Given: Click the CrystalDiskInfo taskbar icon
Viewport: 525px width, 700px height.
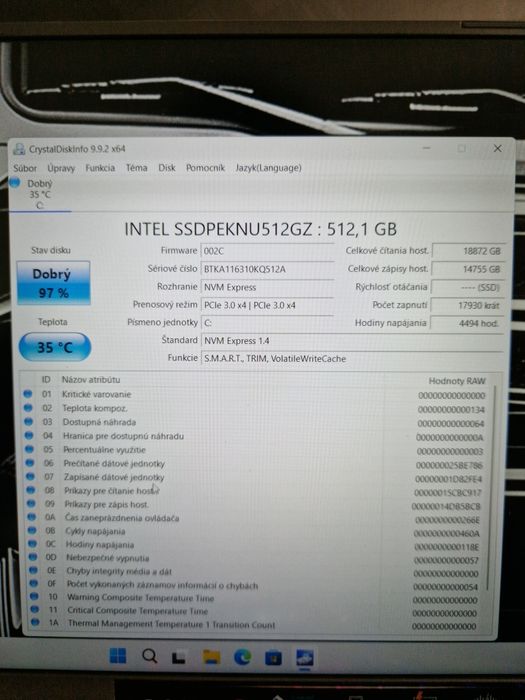Looking at the screenshot, I should (x=305, y=658).
